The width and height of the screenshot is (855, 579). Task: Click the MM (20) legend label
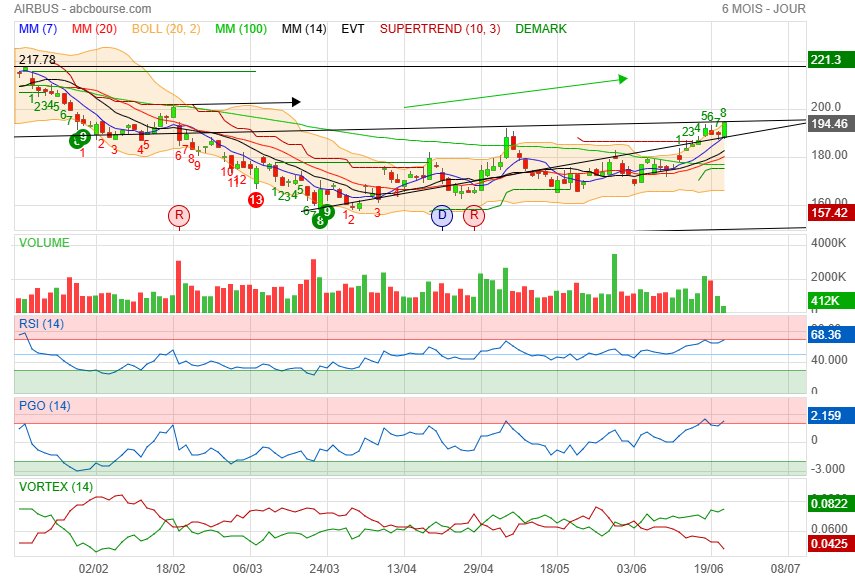tap(94, 29)
